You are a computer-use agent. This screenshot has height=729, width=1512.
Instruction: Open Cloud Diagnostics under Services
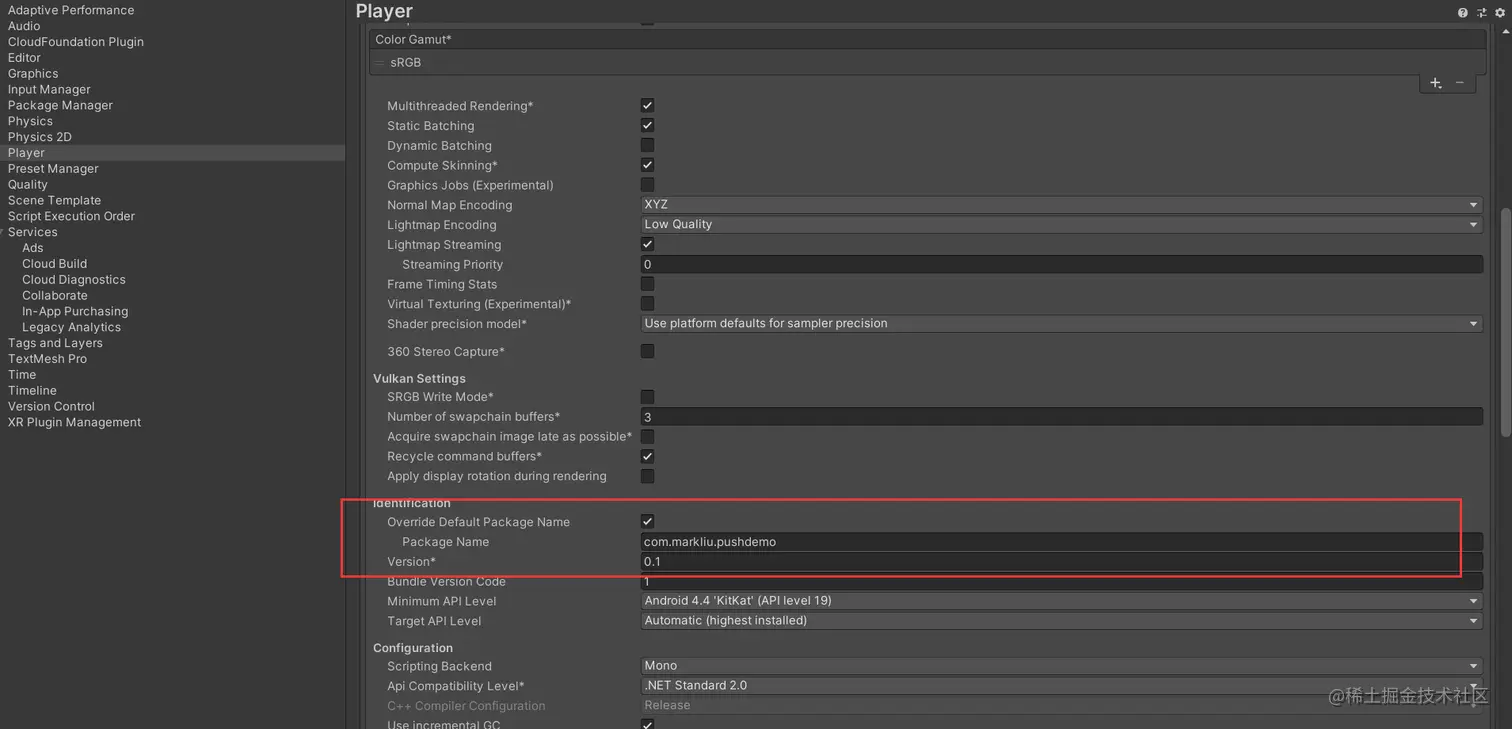click(74, 280)
